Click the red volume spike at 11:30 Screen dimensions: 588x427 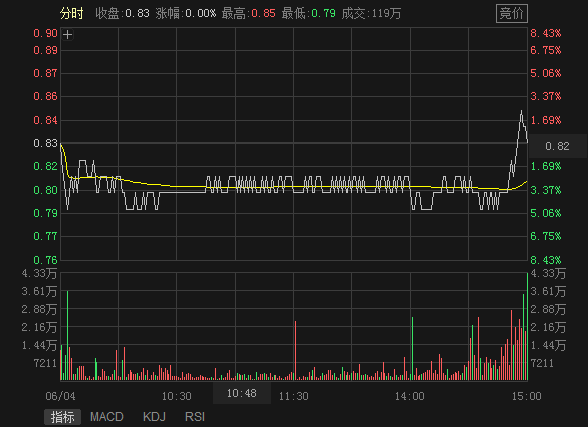click(296, 351)
